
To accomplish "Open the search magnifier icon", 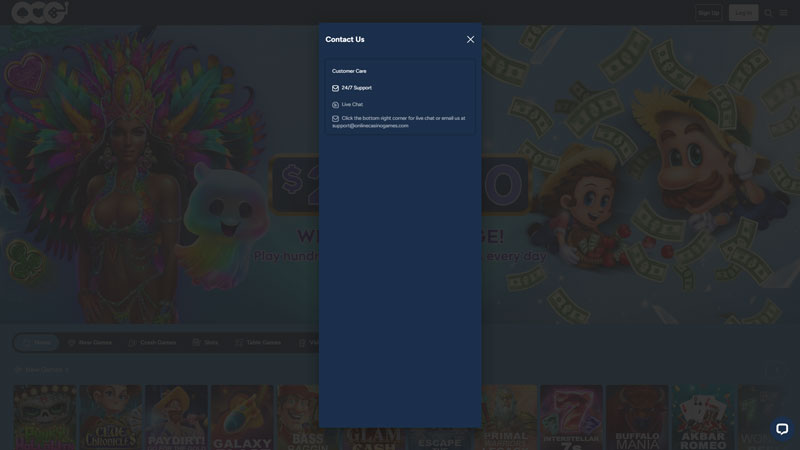I will coord(768,13).
